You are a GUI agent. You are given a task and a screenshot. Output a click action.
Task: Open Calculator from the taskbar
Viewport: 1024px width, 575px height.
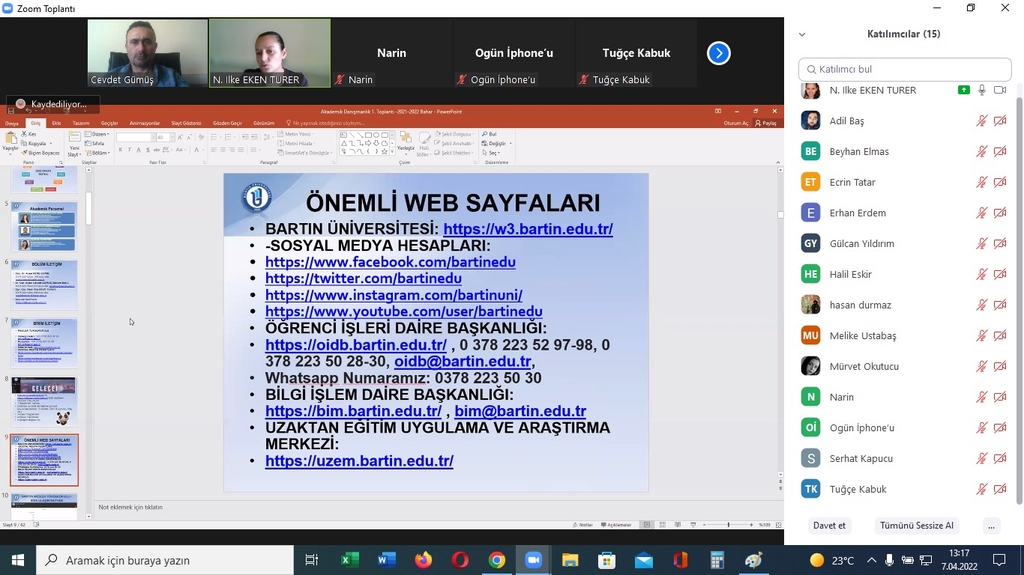coord(717,560)
